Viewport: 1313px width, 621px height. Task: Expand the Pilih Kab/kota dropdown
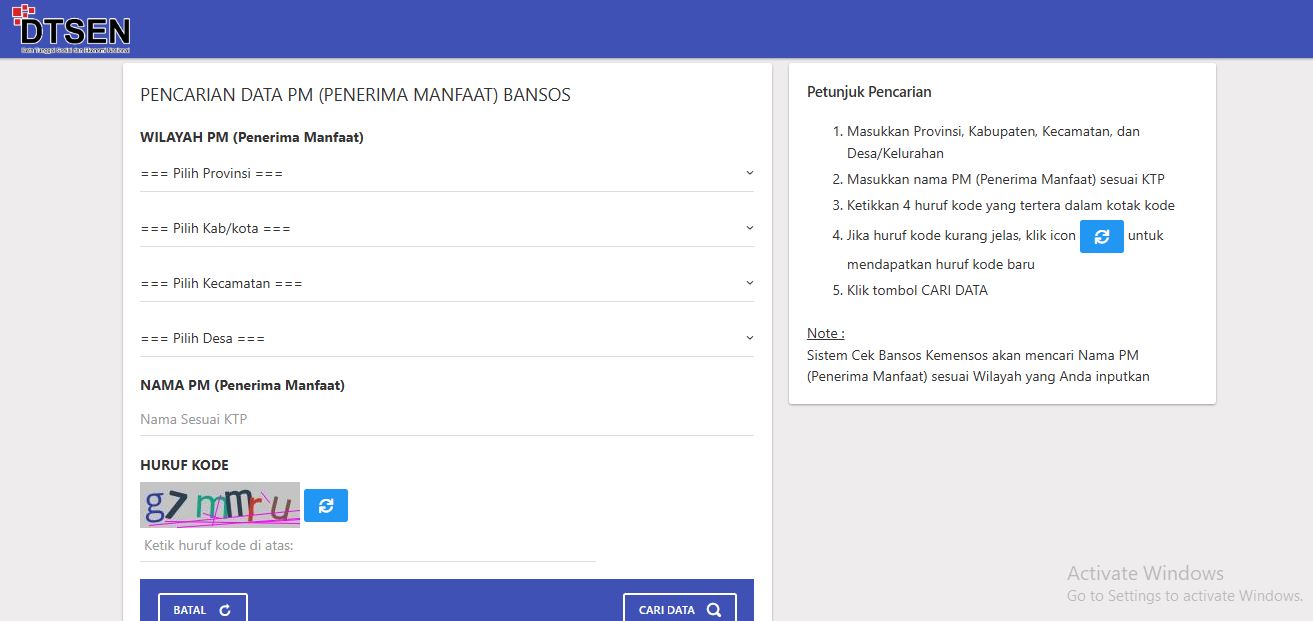(440, 229)
